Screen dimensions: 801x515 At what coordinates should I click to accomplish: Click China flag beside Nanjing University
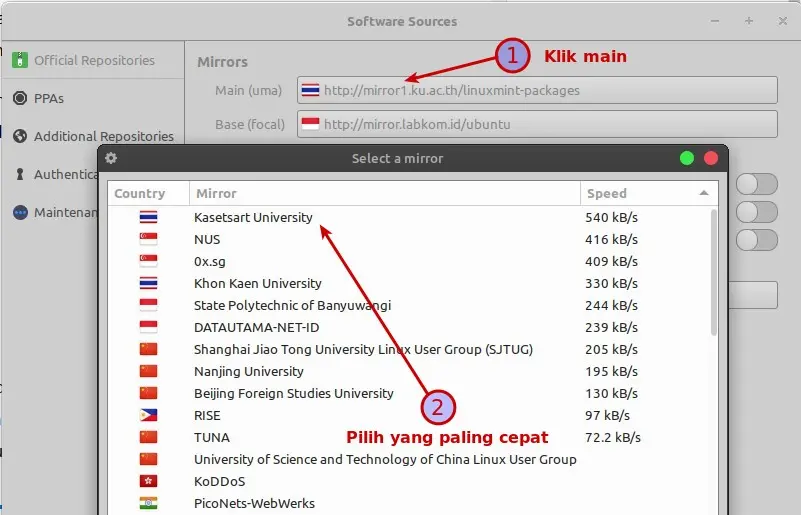(x=149, y=371)
